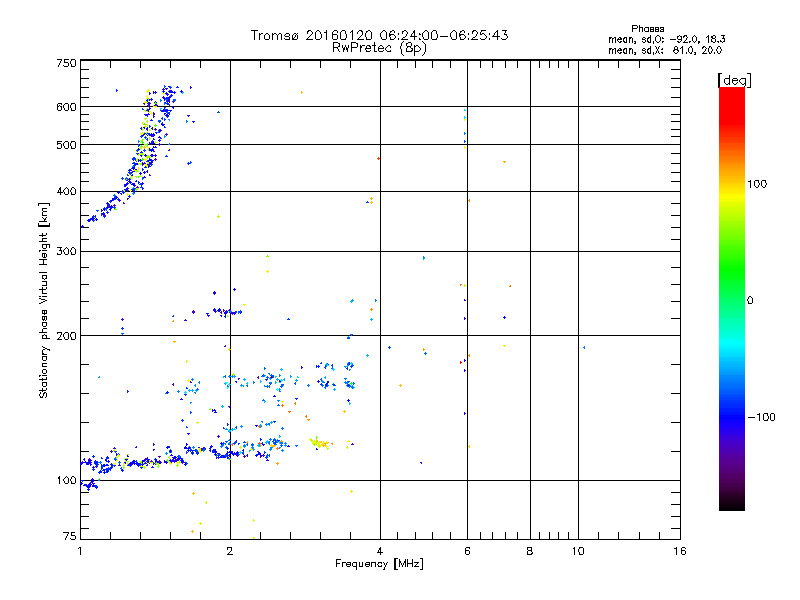Click the 'RwPretec (8p)' subtitle

(379, 48)
